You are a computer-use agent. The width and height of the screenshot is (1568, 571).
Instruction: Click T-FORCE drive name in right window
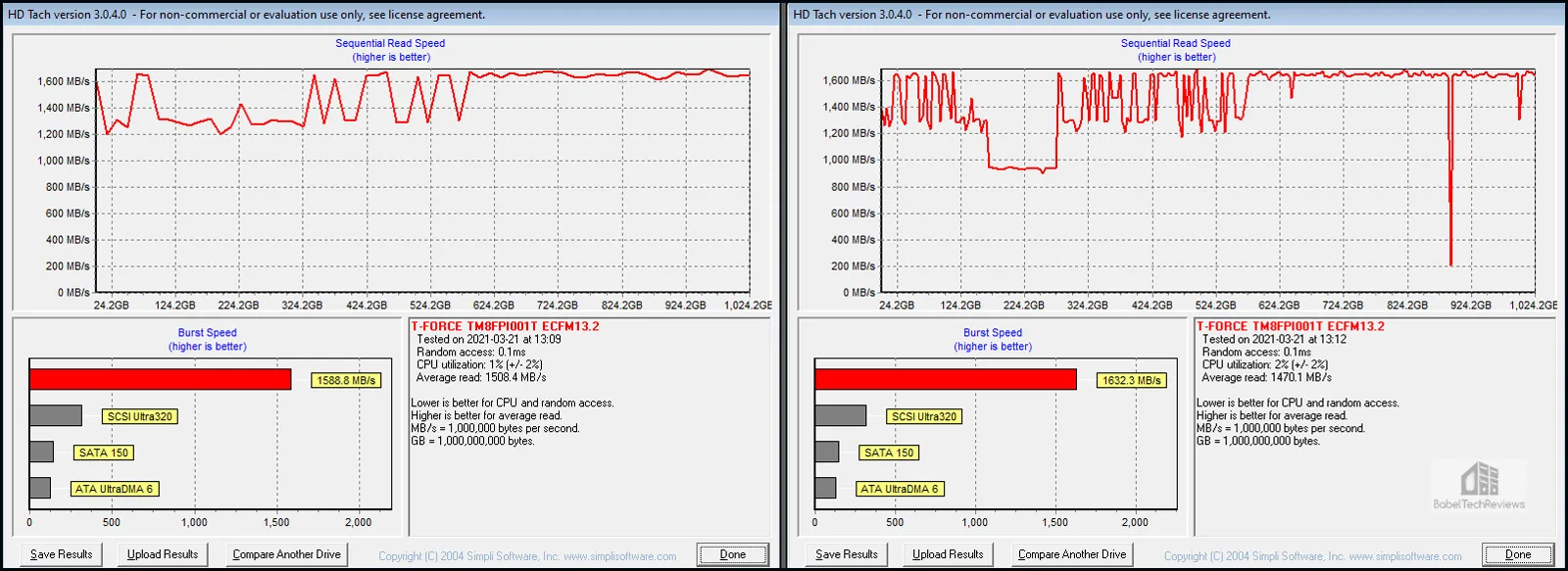[1291, 326]
